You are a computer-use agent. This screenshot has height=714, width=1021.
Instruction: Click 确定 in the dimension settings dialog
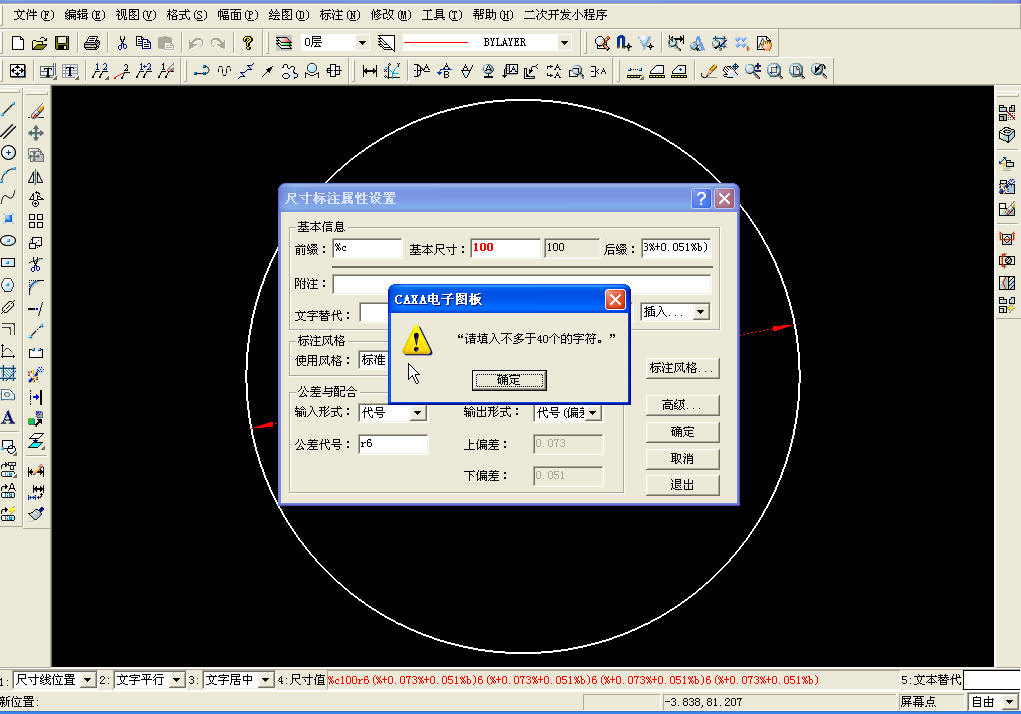tap(682, 432)
